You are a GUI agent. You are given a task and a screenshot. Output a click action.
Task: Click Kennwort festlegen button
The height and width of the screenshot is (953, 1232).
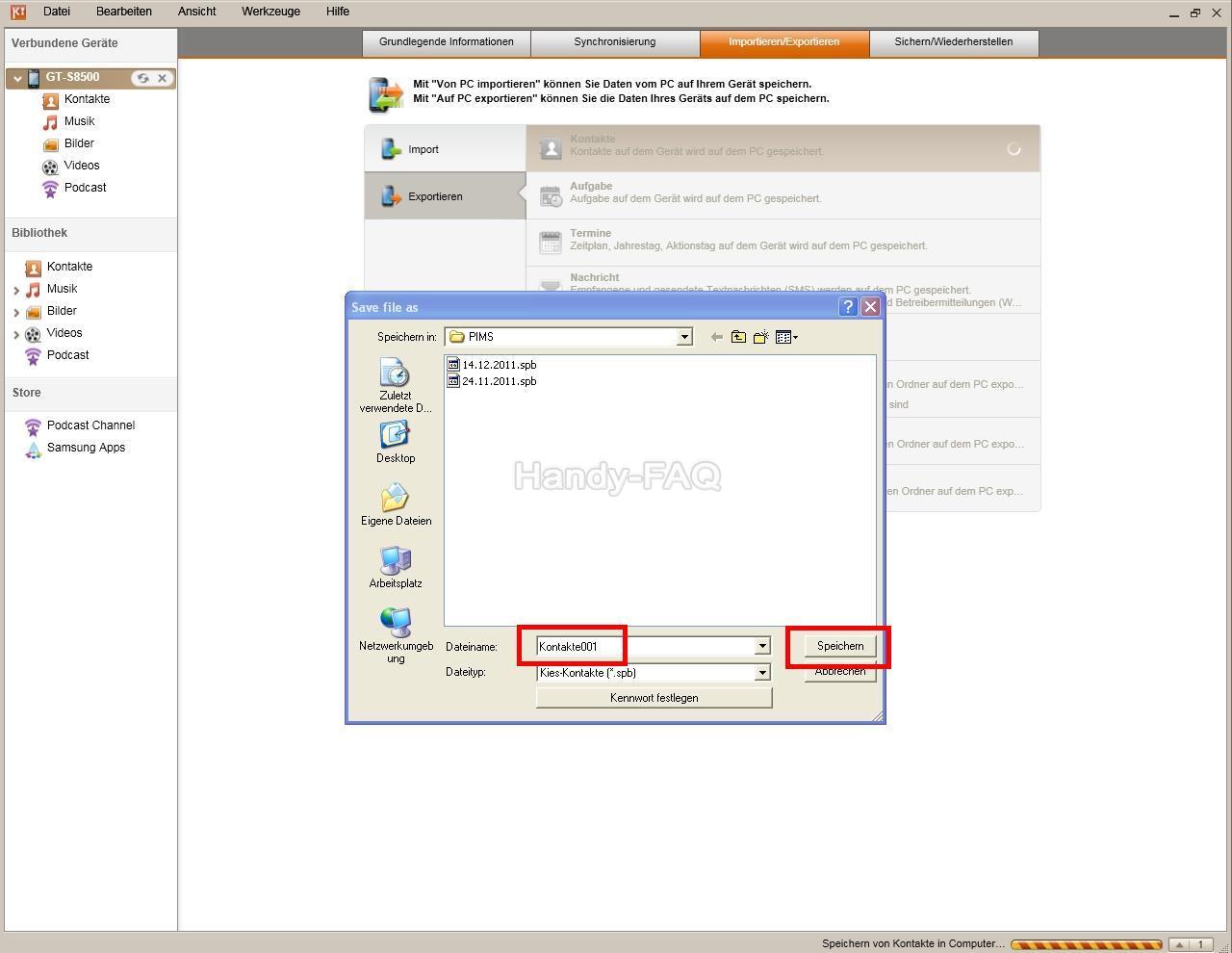click(654, 698)
